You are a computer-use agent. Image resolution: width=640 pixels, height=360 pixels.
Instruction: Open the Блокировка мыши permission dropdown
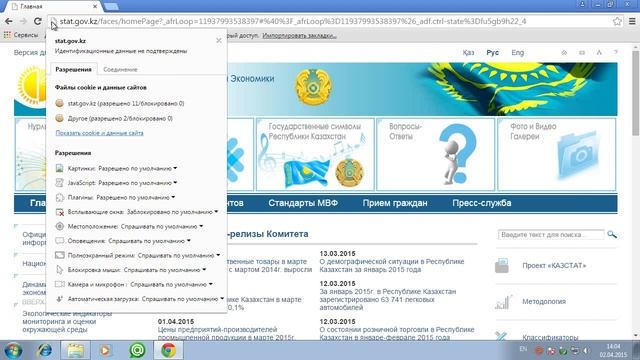165,270
